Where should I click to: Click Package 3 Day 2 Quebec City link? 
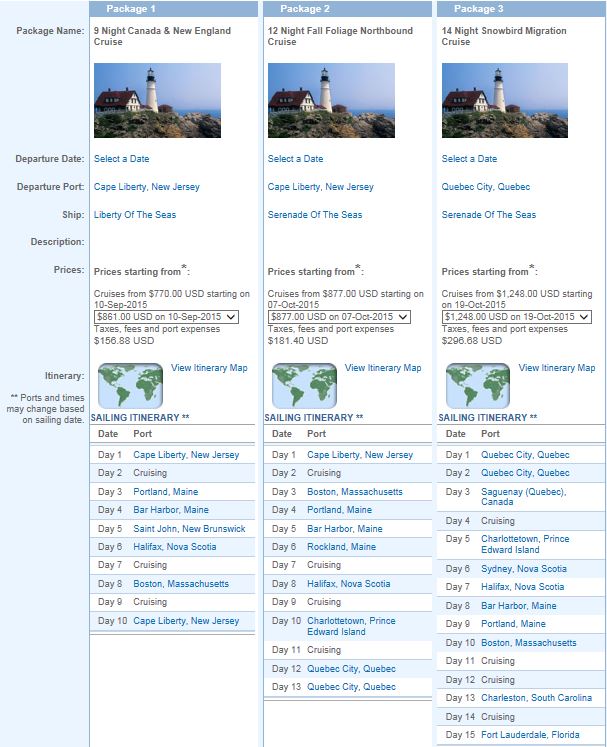[x=525, y=473]
